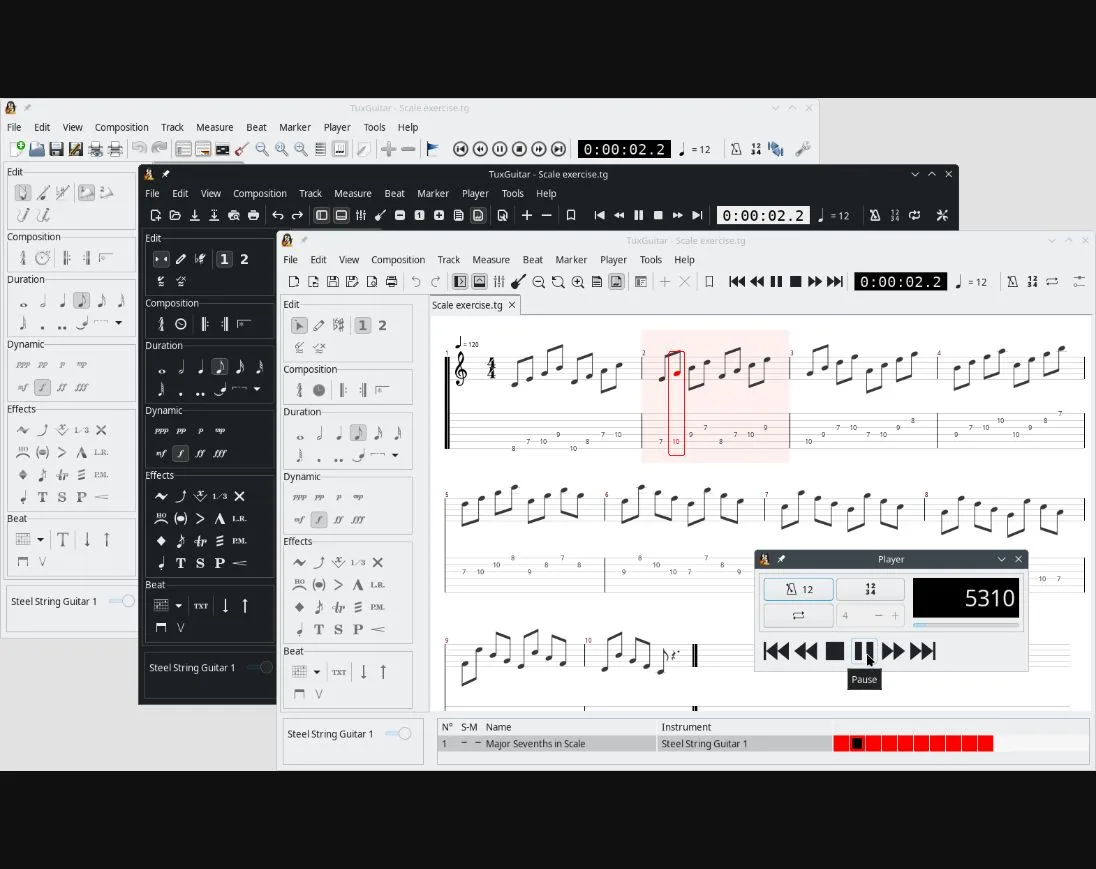Toggle the count-down icon in the front toolbar
This screenshot has width=1096, height=869.
click(1032, 282)
